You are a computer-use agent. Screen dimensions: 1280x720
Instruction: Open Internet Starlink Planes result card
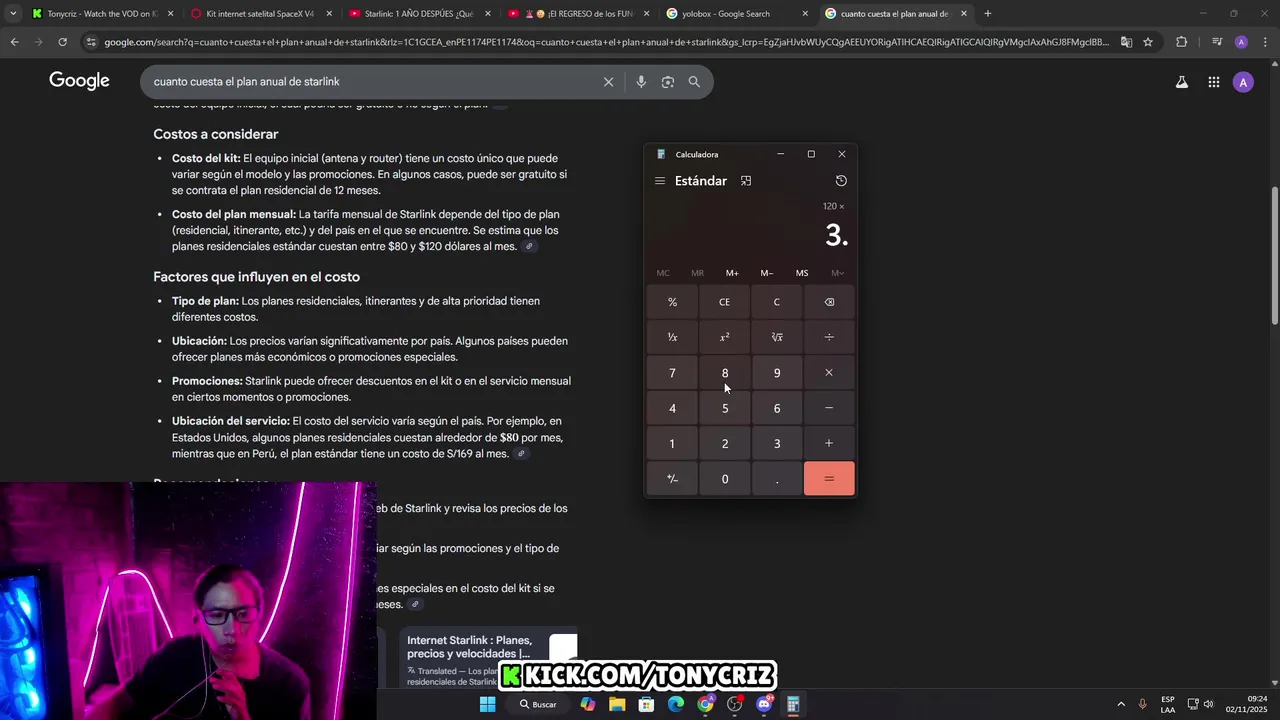click(490, 657)
